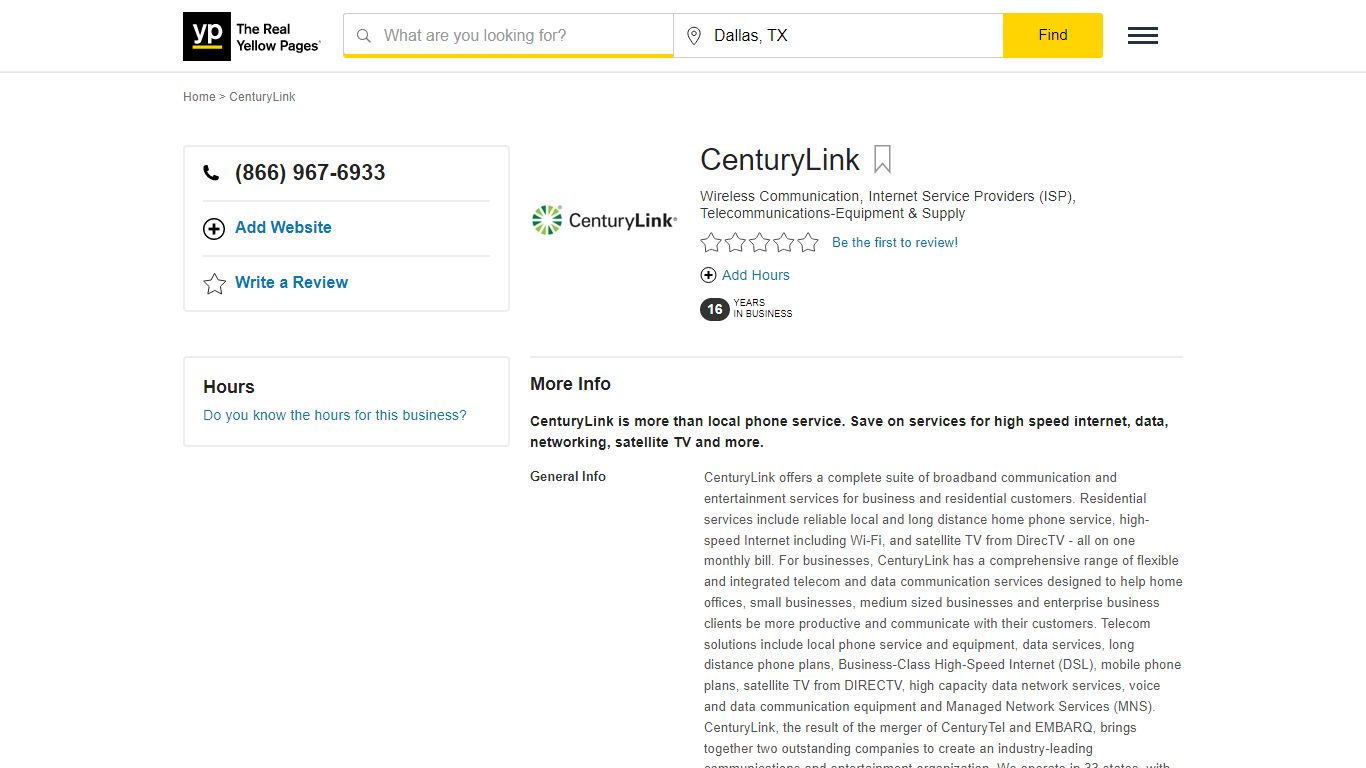Click the Hours heading

tap(229, 387)
